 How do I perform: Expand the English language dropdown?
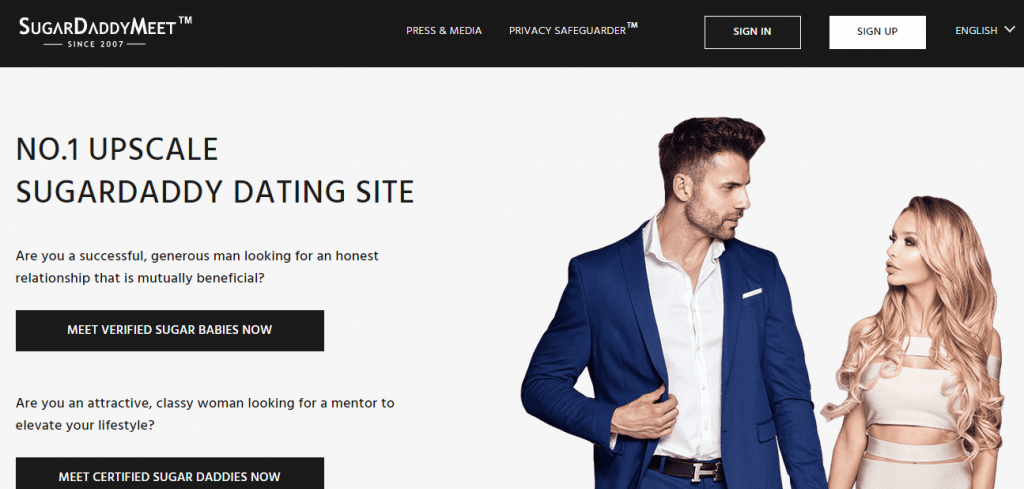(x=985, y=30)
